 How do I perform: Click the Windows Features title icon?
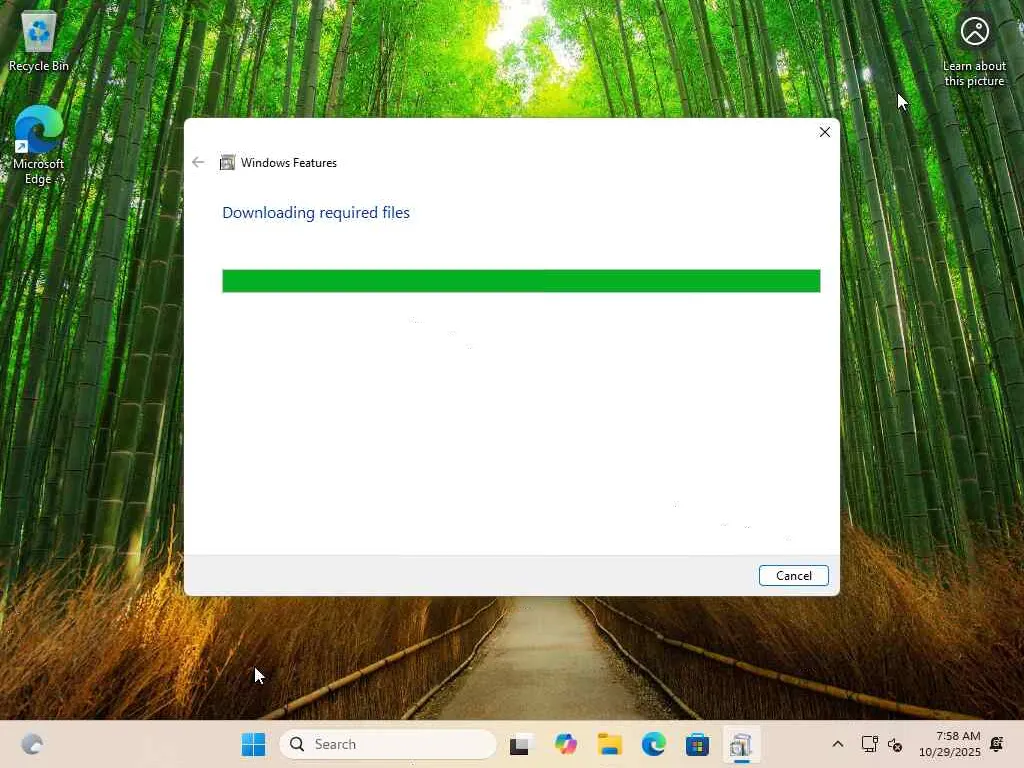227,162
